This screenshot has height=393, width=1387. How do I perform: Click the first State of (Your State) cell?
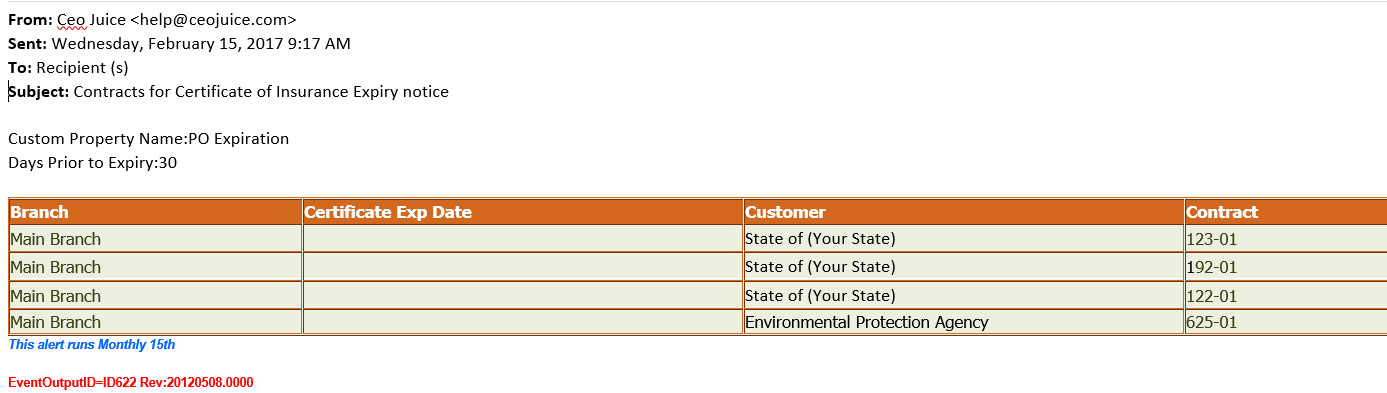point(964,239)
